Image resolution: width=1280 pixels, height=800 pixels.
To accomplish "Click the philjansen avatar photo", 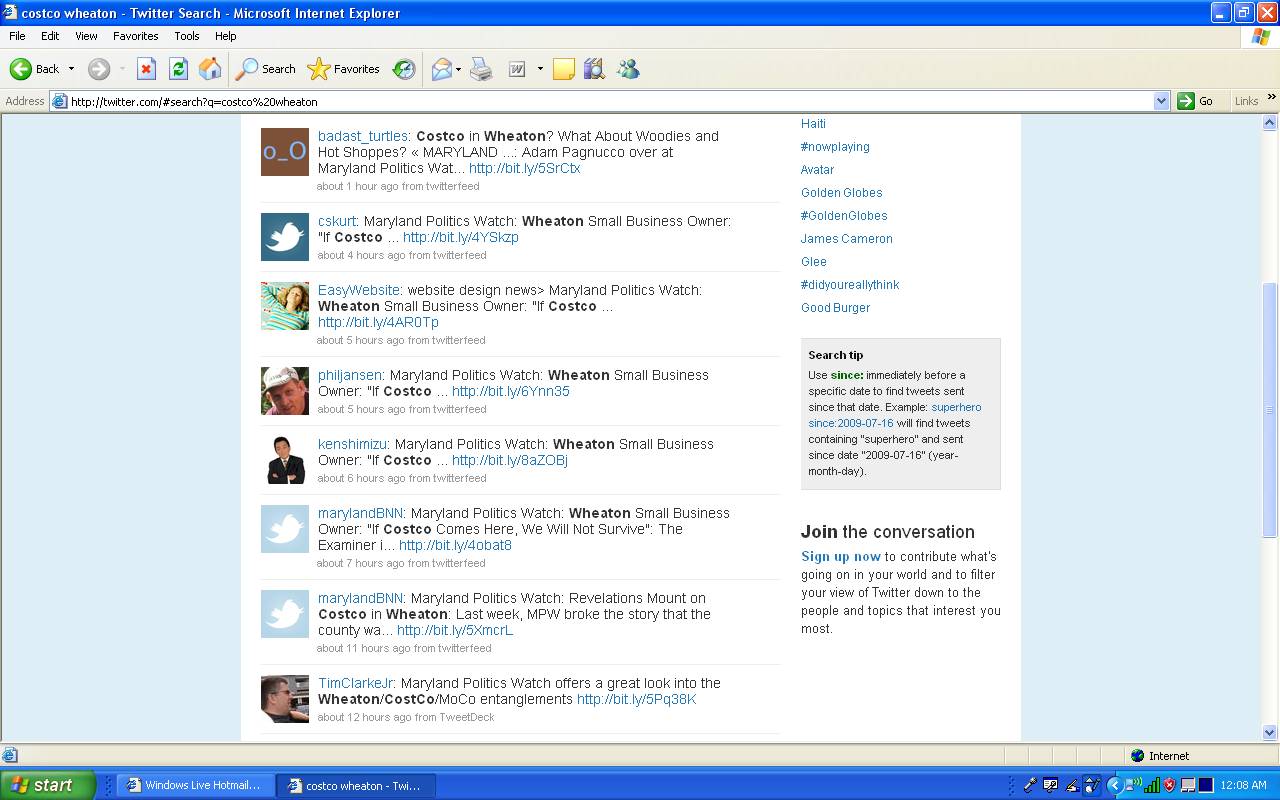I will [285, 391].
